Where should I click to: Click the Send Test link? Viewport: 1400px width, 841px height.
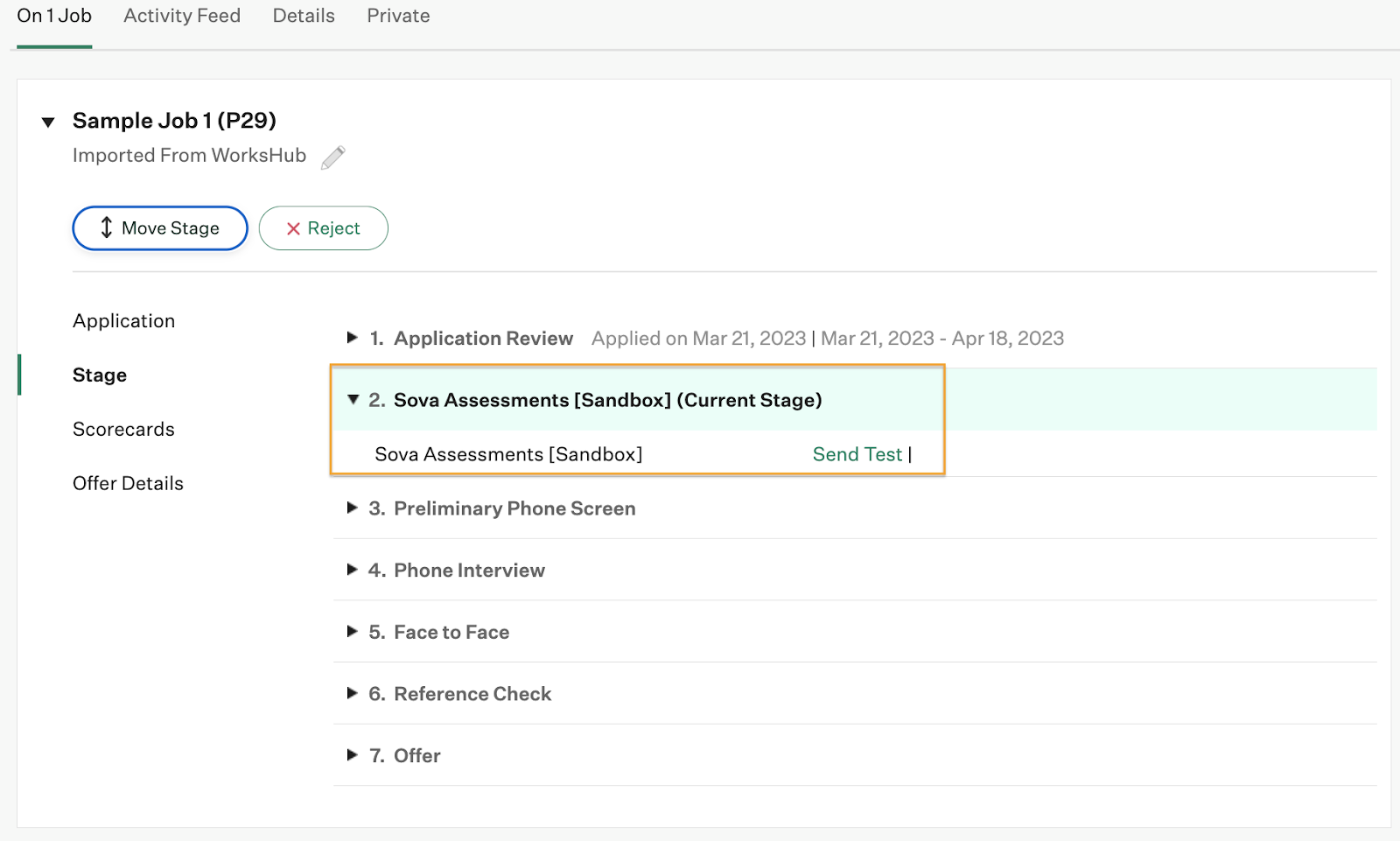[x=857, y=454]
